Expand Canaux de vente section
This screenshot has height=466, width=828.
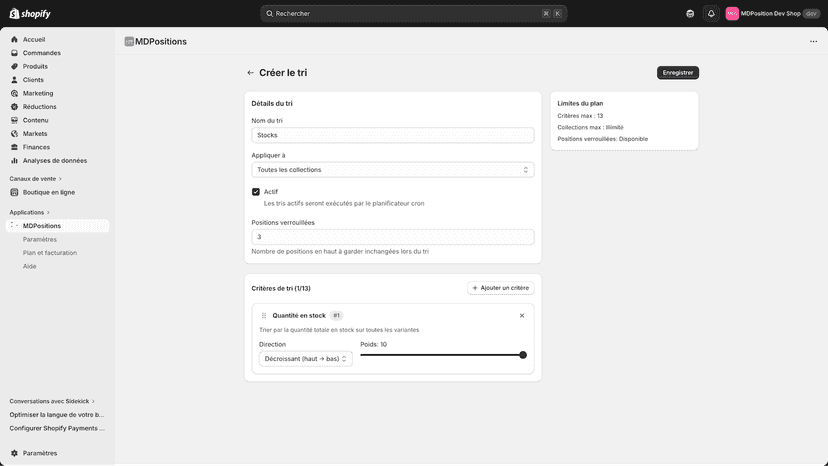tap(35, 179)
